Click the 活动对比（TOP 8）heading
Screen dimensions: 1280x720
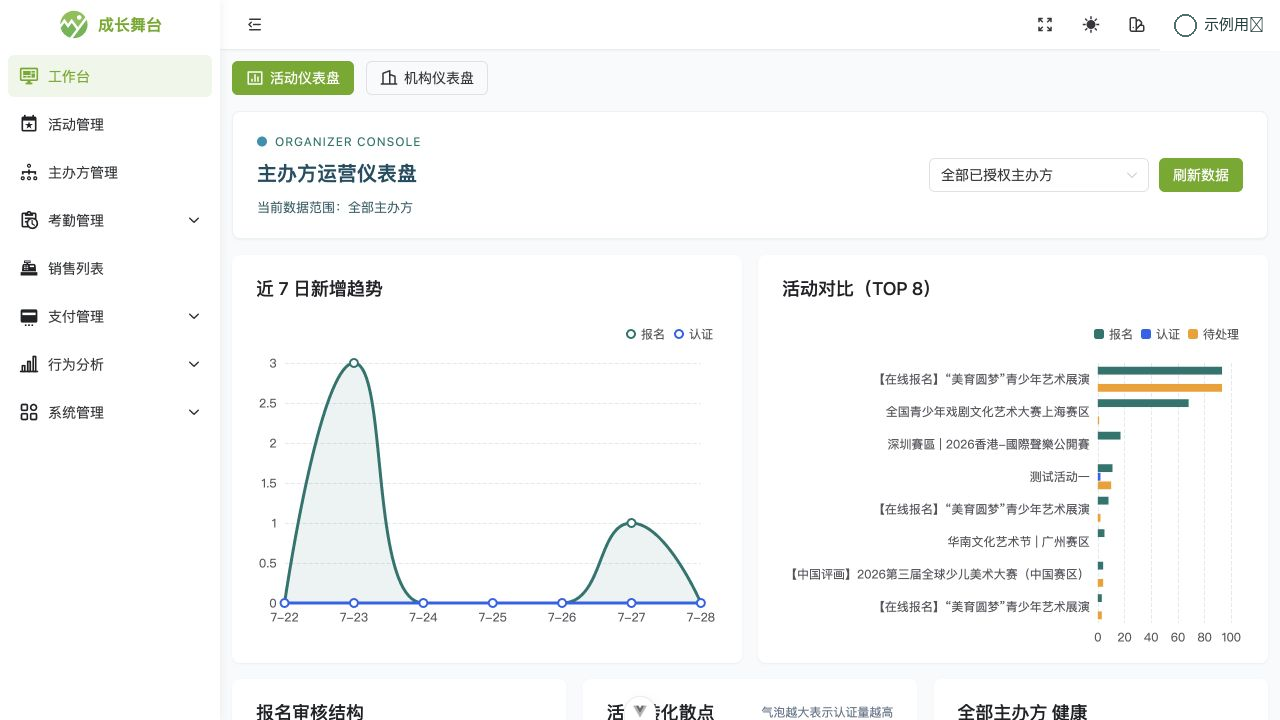click(857, 289)
